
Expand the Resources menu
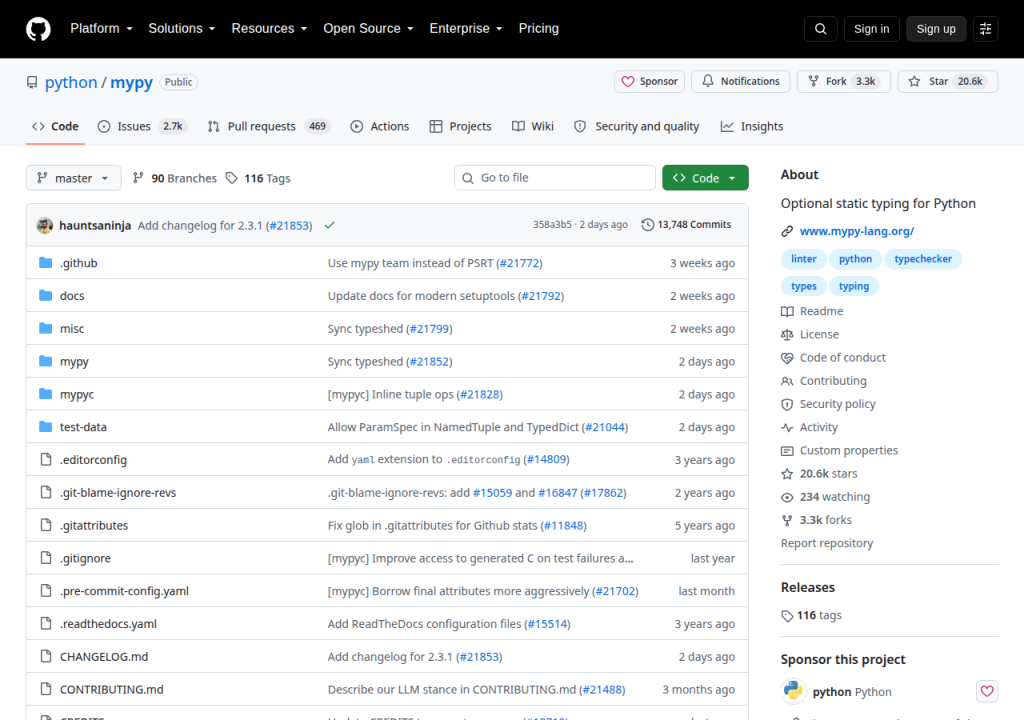pos(269,29)
